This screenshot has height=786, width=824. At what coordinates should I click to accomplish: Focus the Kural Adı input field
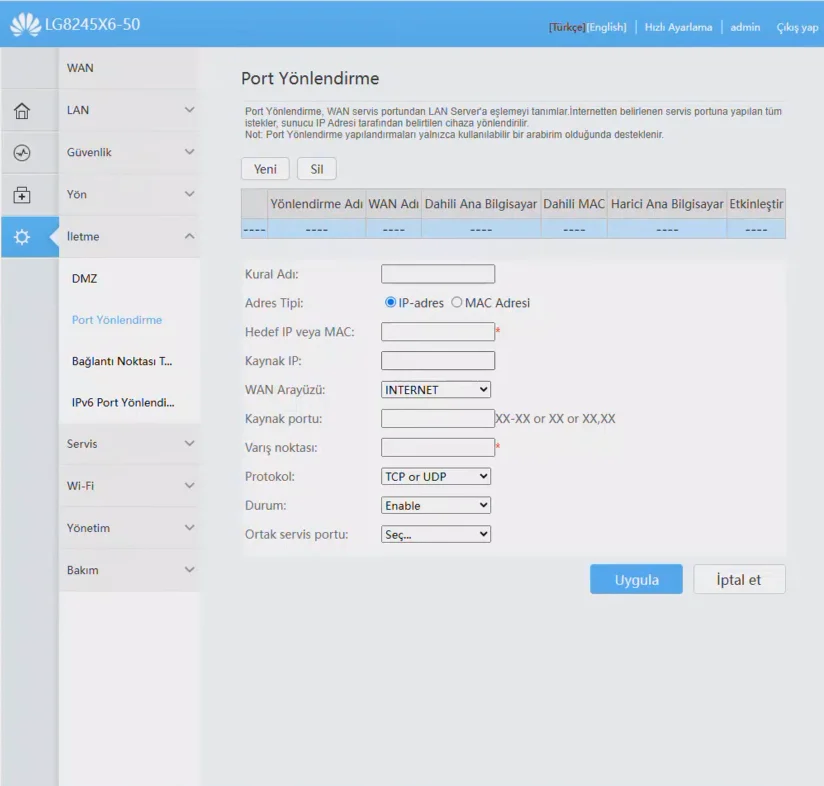coord(438,274)
